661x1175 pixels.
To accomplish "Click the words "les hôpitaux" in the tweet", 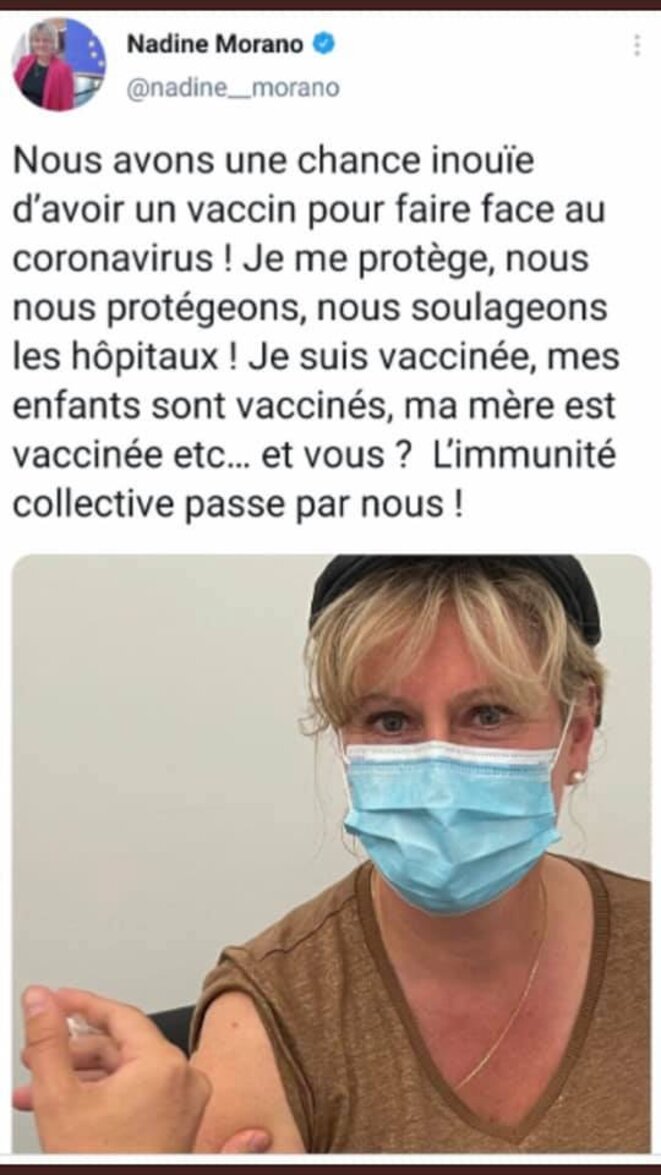I will tap(116, 357).
